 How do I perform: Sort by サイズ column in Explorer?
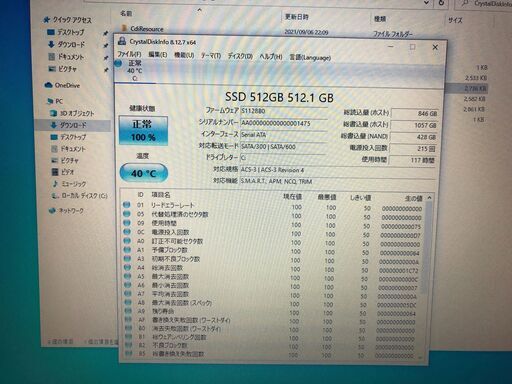pyautogui.click(x=455, y=20)
